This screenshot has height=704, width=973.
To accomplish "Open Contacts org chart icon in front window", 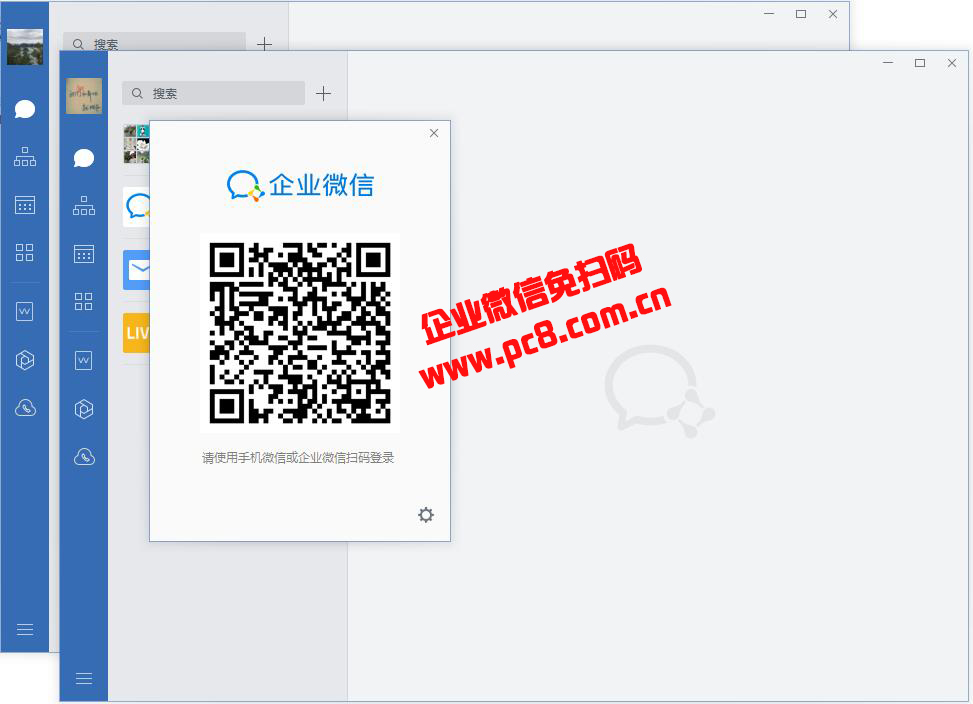I will [84, 206].
